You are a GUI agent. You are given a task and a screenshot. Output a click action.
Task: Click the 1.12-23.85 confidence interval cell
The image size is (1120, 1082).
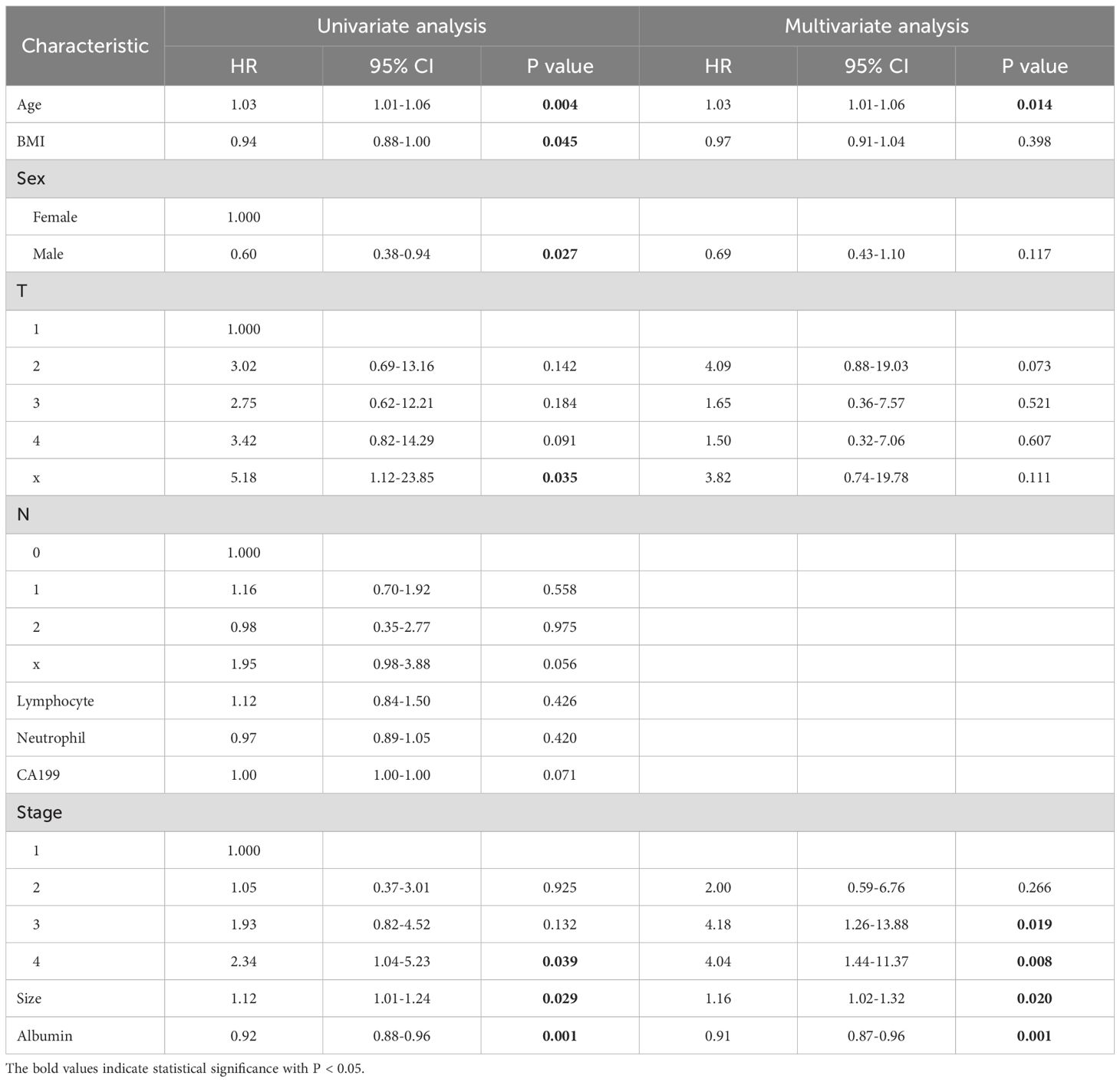click(401, 477)
